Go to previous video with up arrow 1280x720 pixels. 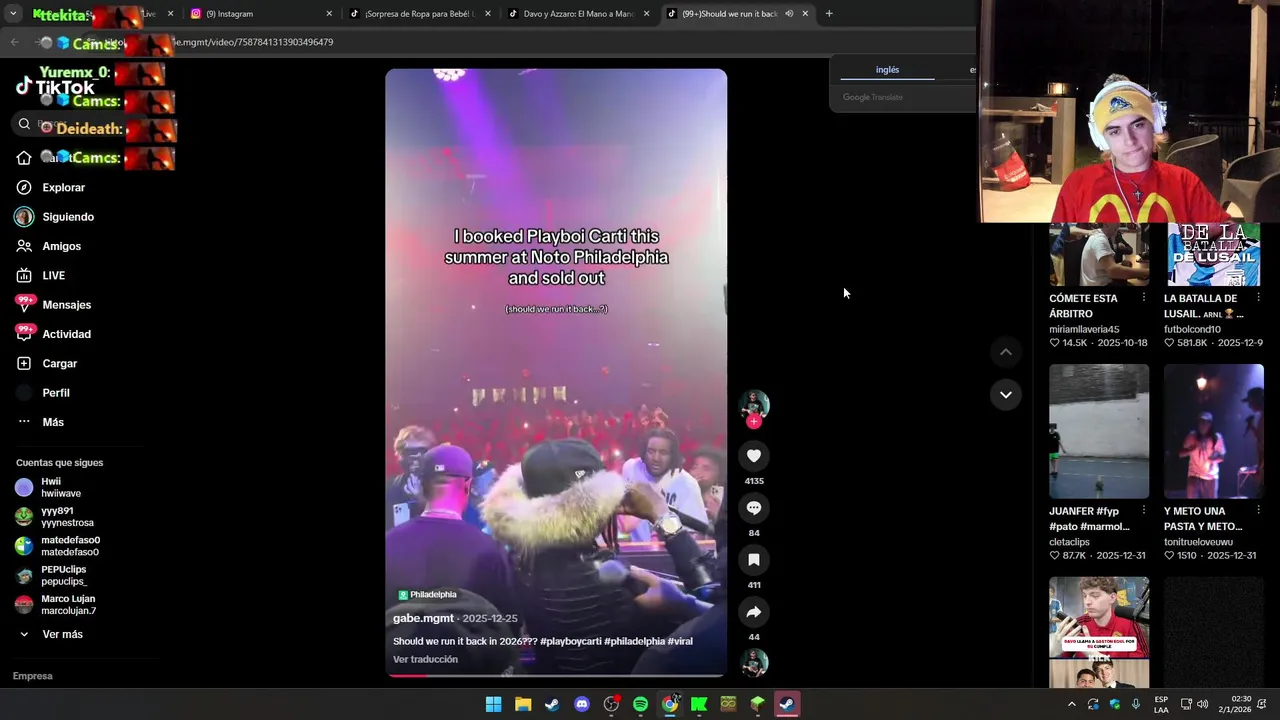click(x=1006, y=352)
